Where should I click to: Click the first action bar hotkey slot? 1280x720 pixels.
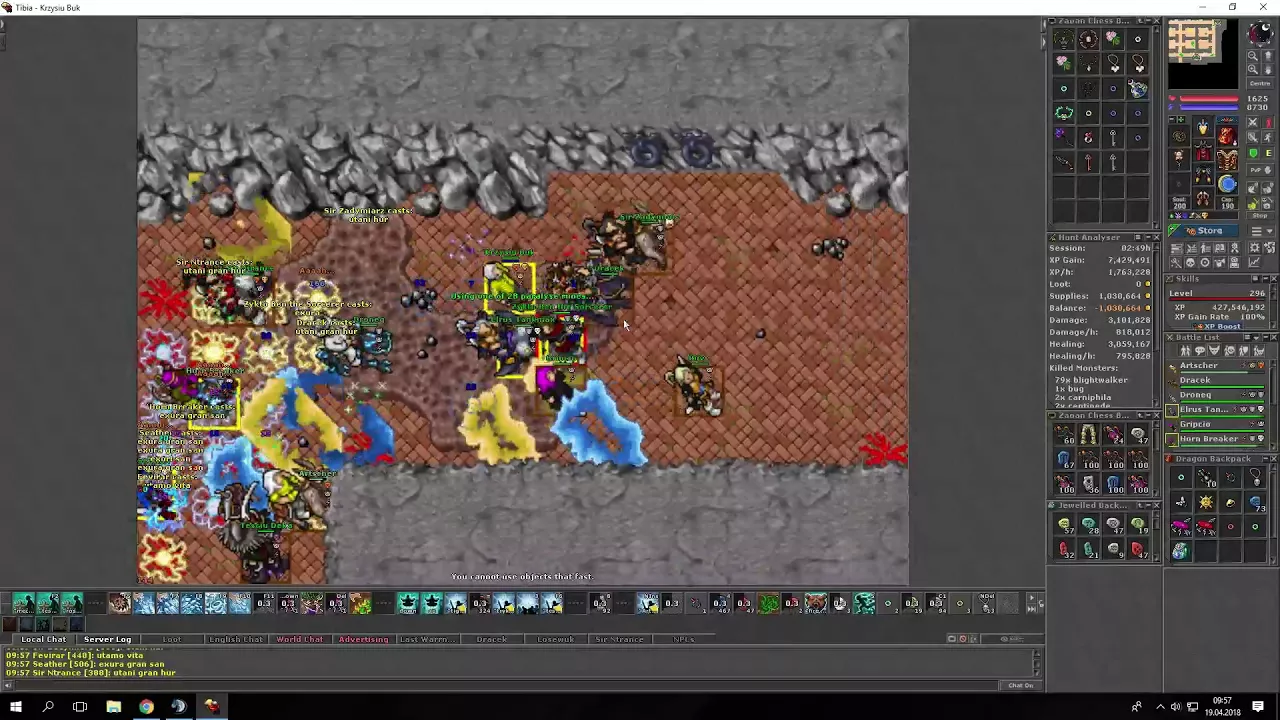(x=23, y=603)
